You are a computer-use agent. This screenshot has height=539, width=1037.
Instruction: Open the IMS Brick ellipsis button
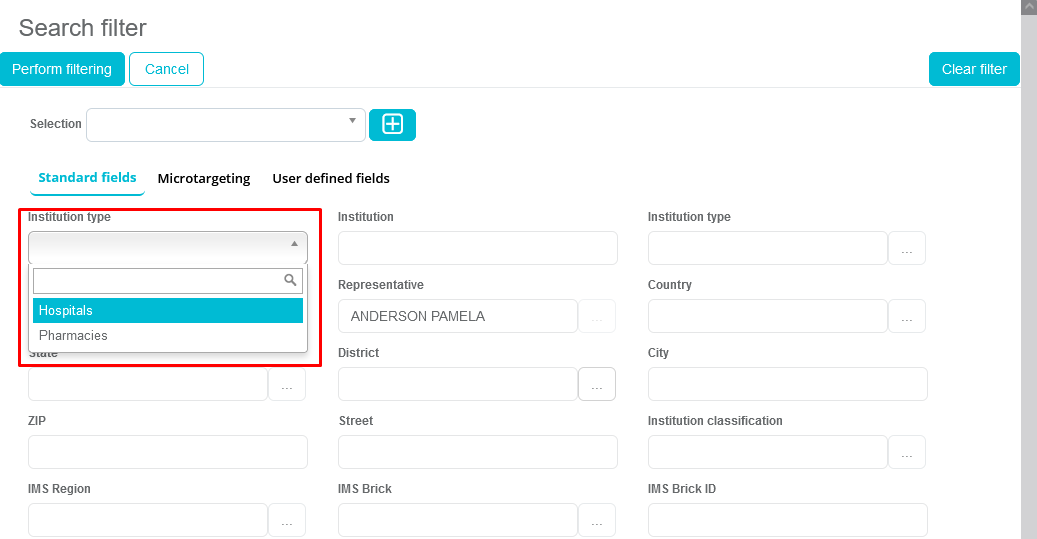click(x=596, y=520)
